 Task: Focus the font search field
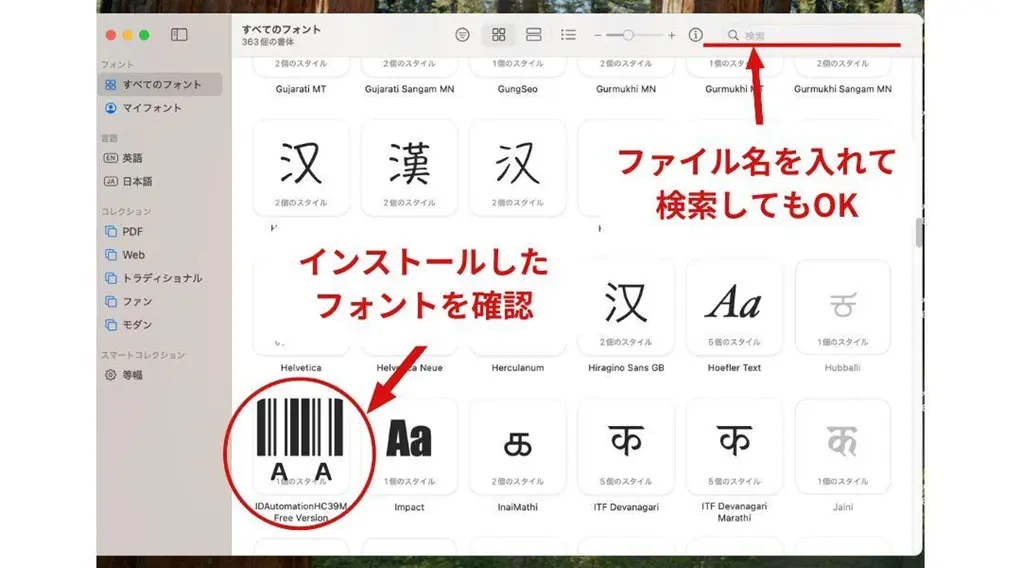tap(814, 35)
